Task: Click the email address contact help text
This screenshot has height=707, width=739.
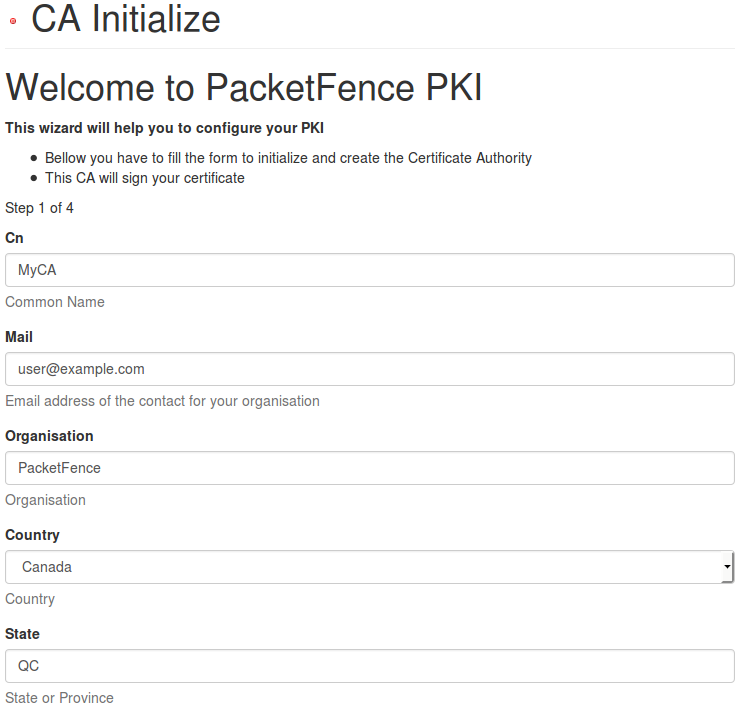Action: pos(162,401)
